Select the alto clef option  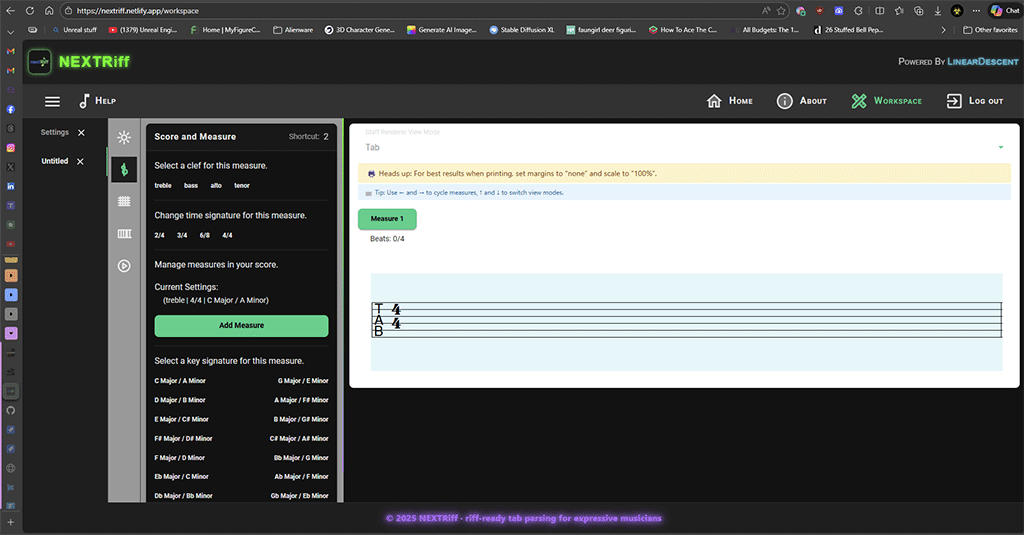[216, 185]
